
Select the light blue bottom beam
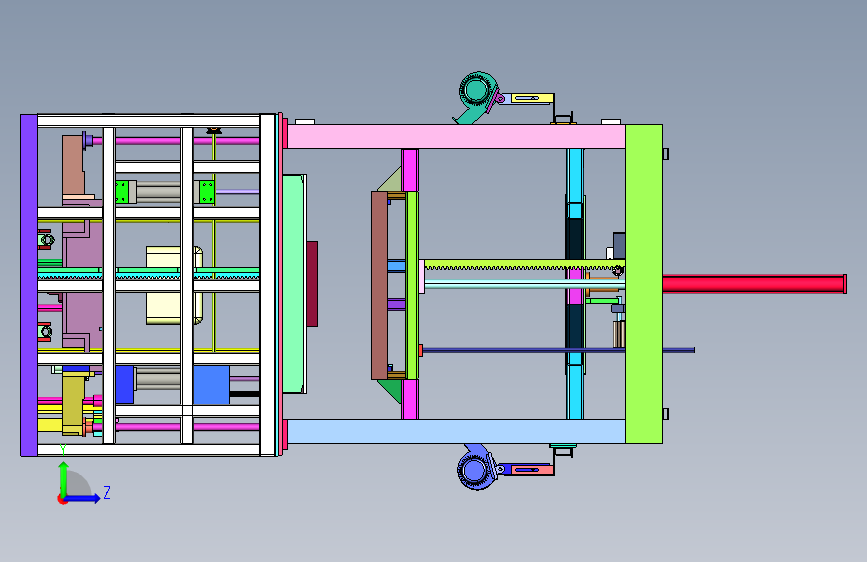point(456,431)
